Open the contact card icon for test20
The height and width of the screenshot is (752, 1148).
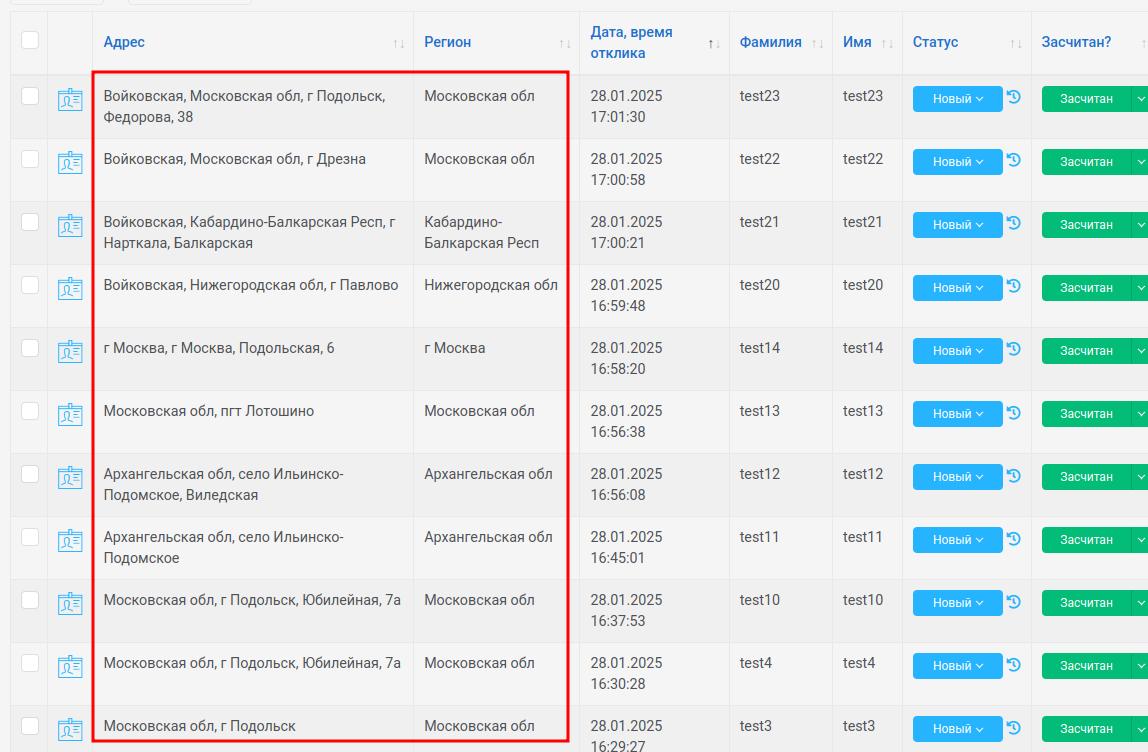[x=70, y=288]
